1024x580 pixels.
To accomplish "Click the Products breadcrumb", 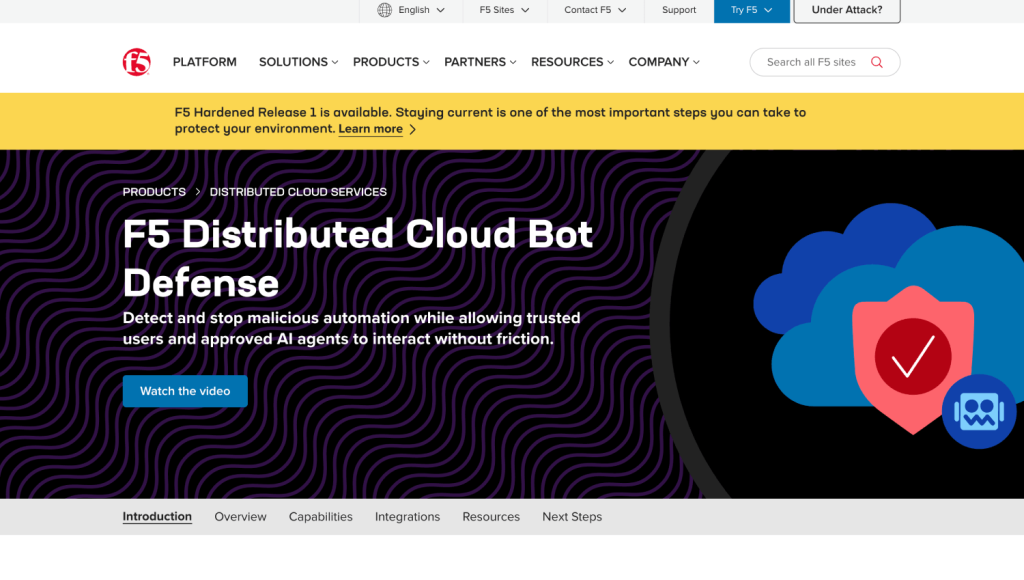I will click(154, 192).
